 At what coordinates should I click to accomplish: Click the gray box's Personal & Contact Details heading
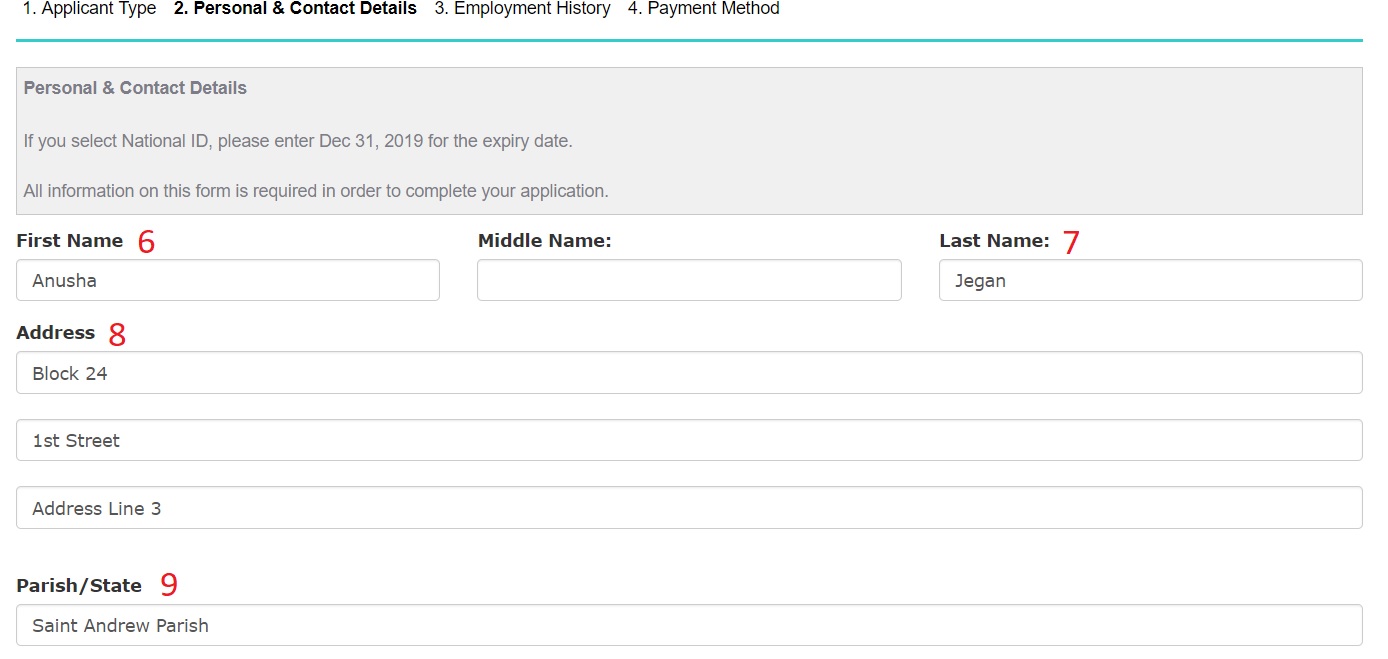[135, 88]
